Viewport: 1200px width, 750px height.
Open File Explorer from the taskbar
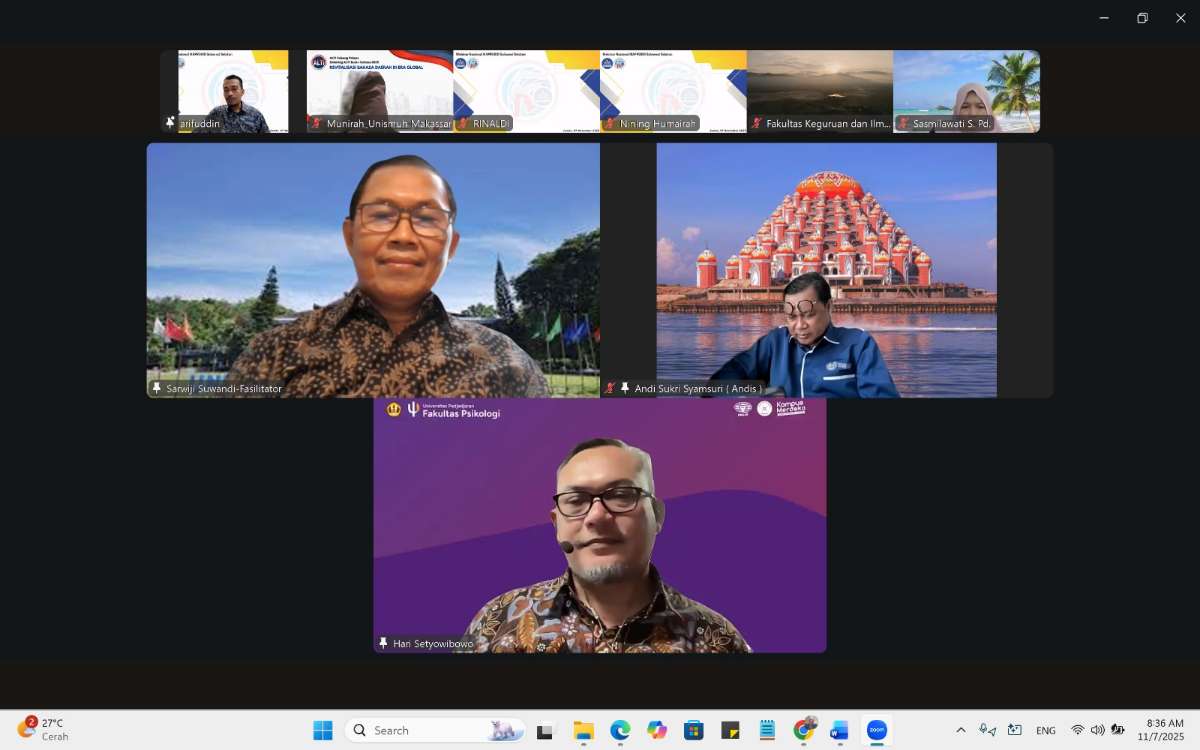click(x=583, y=730)
